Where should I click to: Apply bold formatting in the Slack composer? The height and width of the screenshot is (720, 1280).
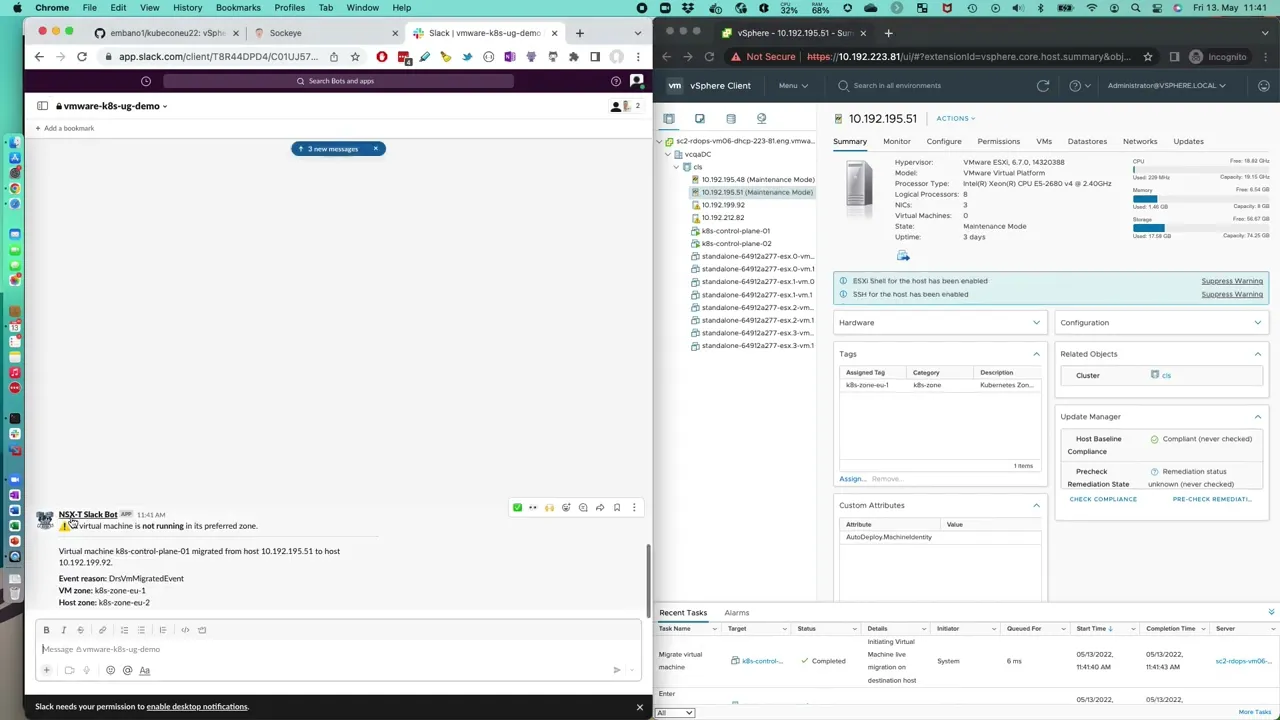pyautogui.click(x=46, y=630)
